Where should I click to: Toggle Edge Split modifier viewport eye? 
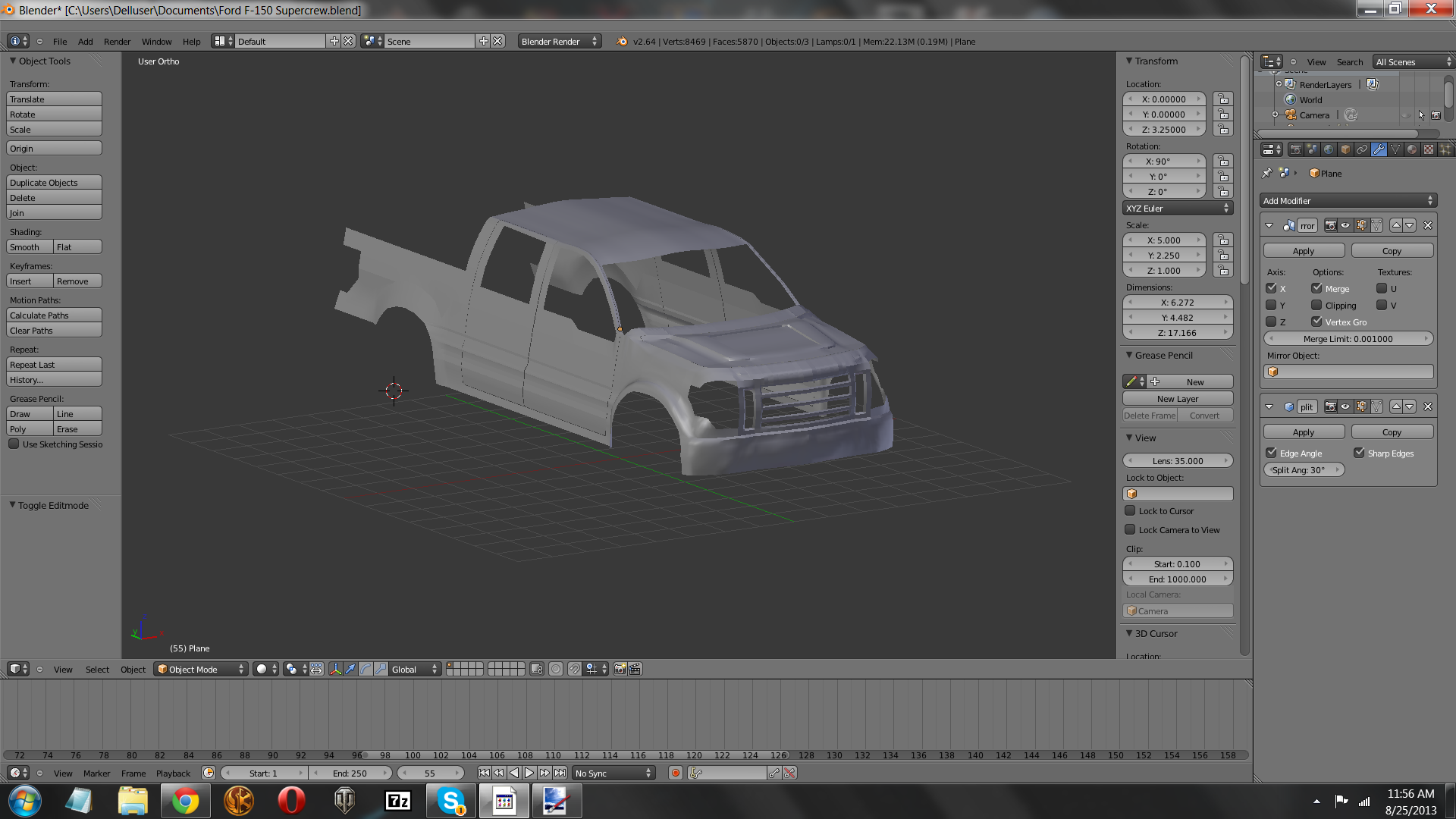click(1345, 406)
